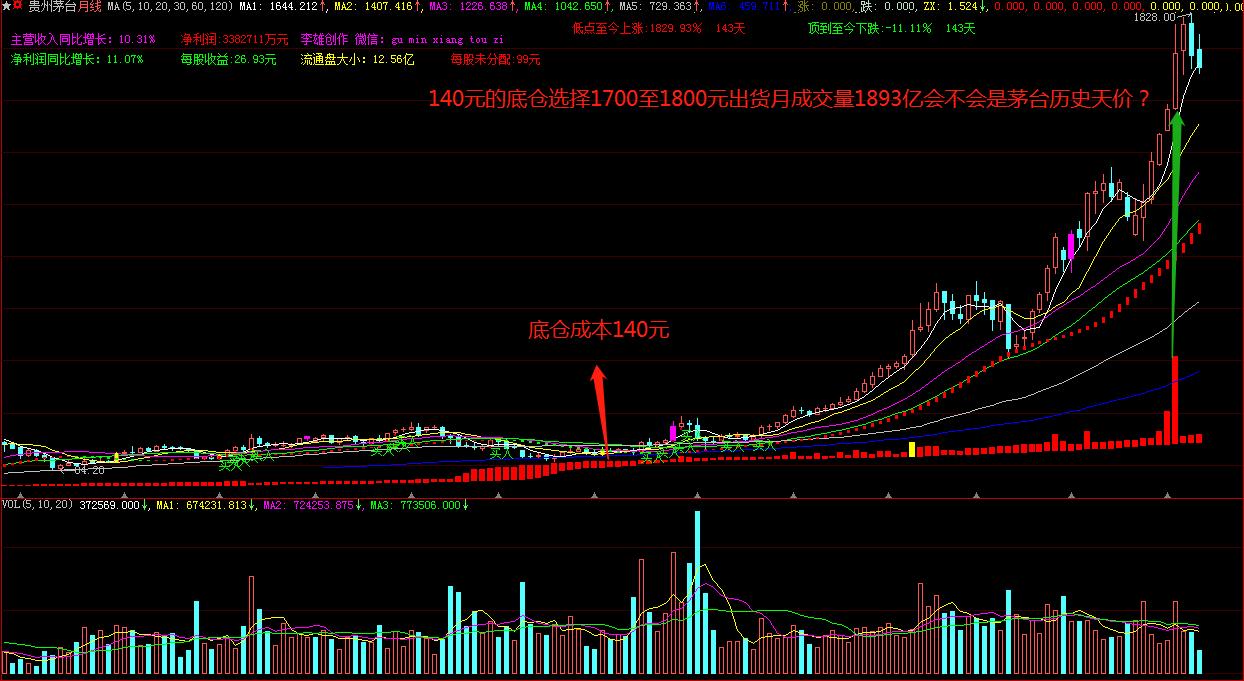Select the MA3: 1226.638 value

click(470, 6)
